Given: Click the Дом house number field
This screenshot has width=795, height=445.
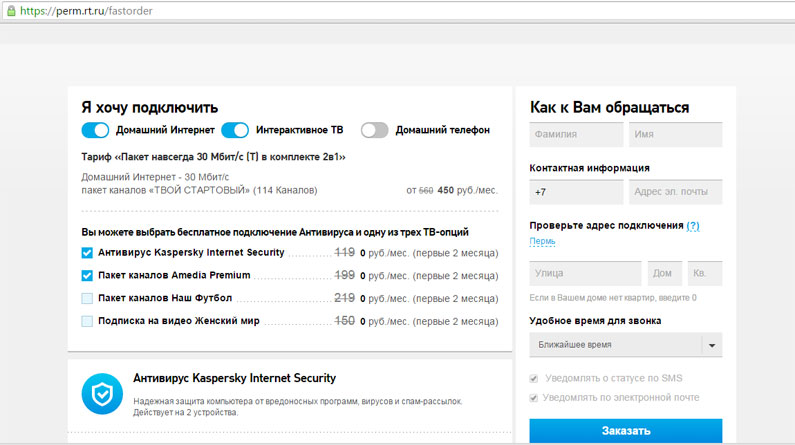Looking at the screenshot, I should point(664,273).
